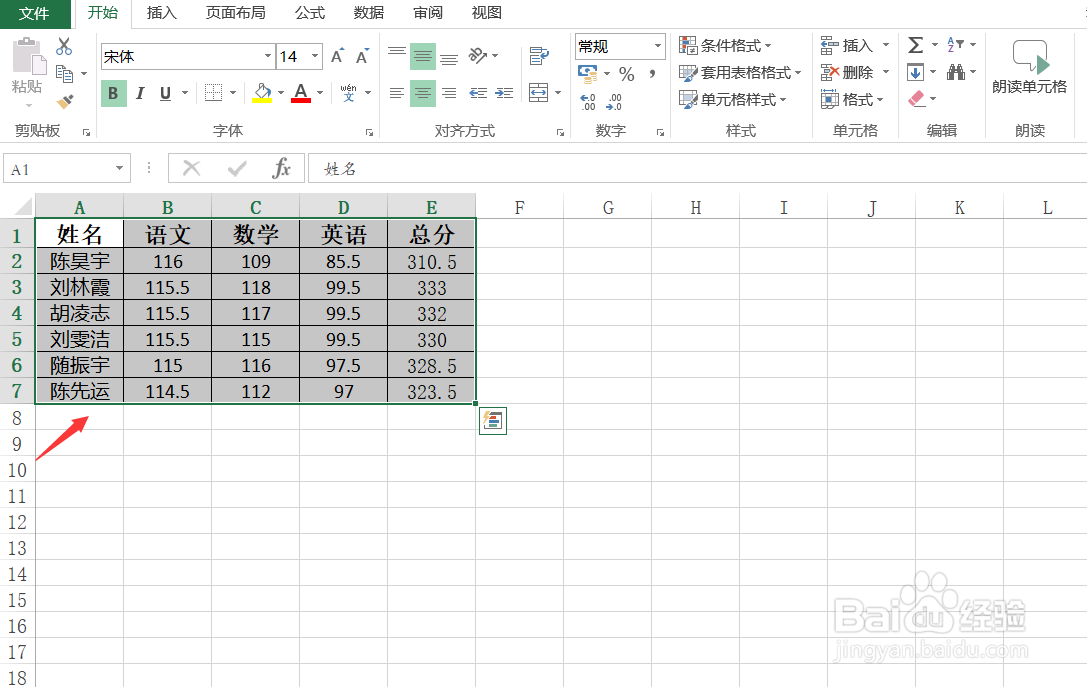Switch to the 公式 tab

(x=310, y=13)
